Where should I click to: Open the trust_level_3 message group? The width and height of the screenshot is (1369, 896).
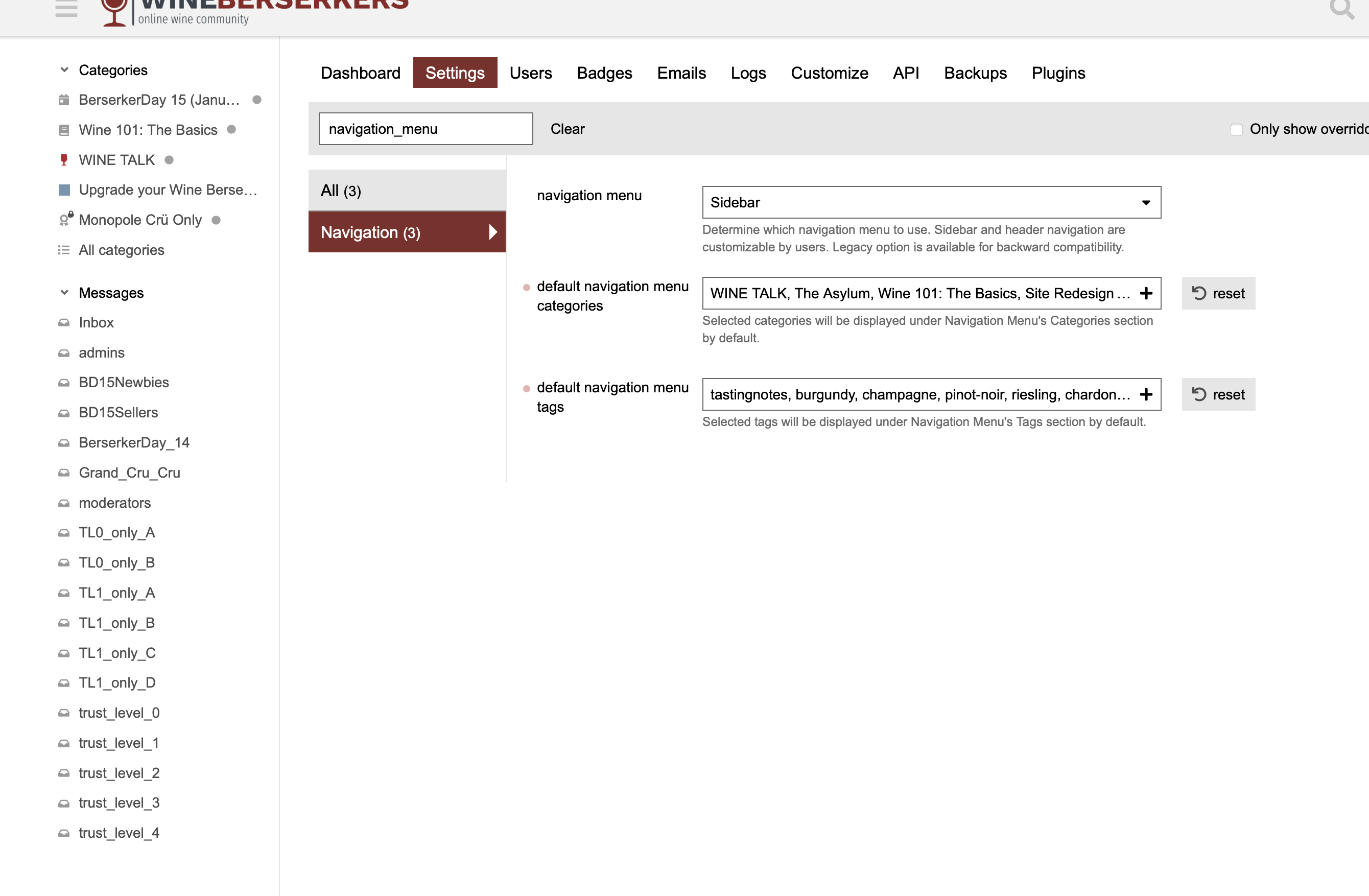point(119,804)
